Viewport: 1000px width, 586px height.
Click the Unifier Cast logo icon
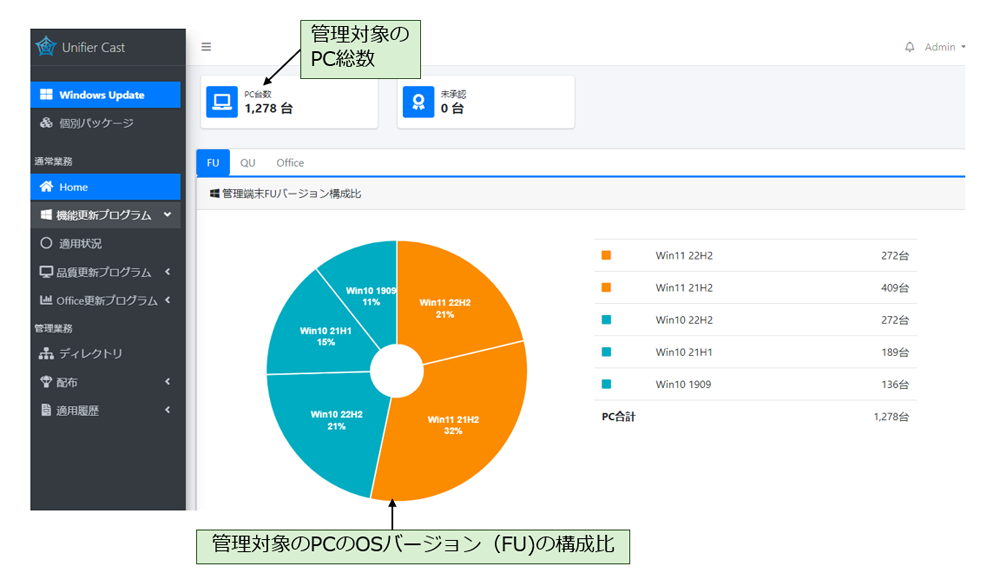point(46,47)
